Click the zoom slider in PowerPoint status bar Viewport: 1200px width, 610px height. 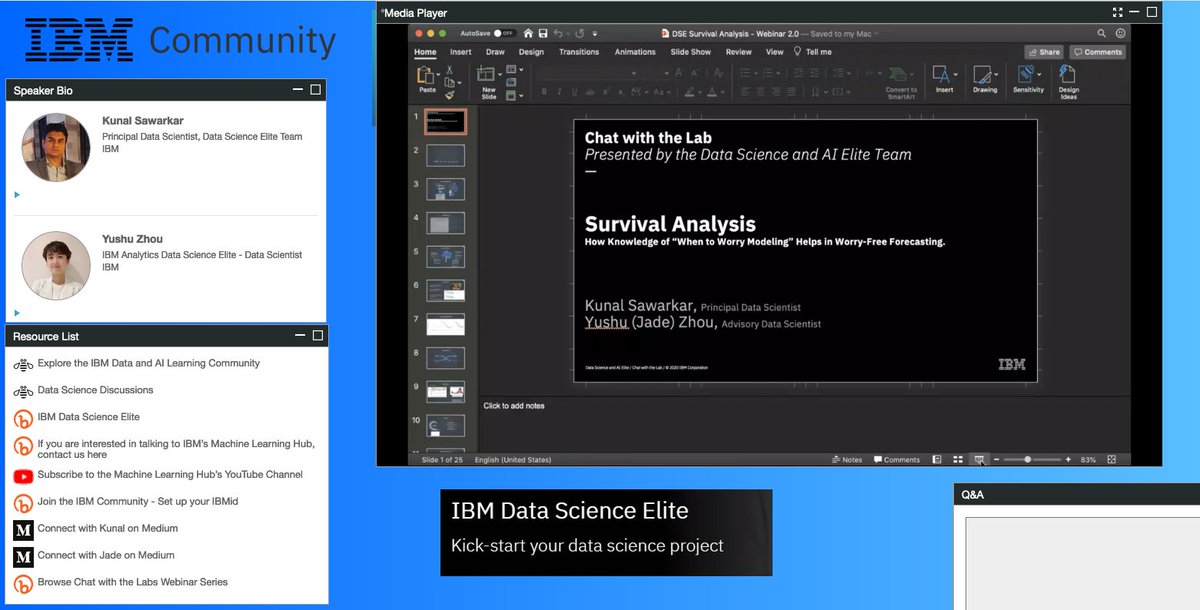tap(1032, 459)
